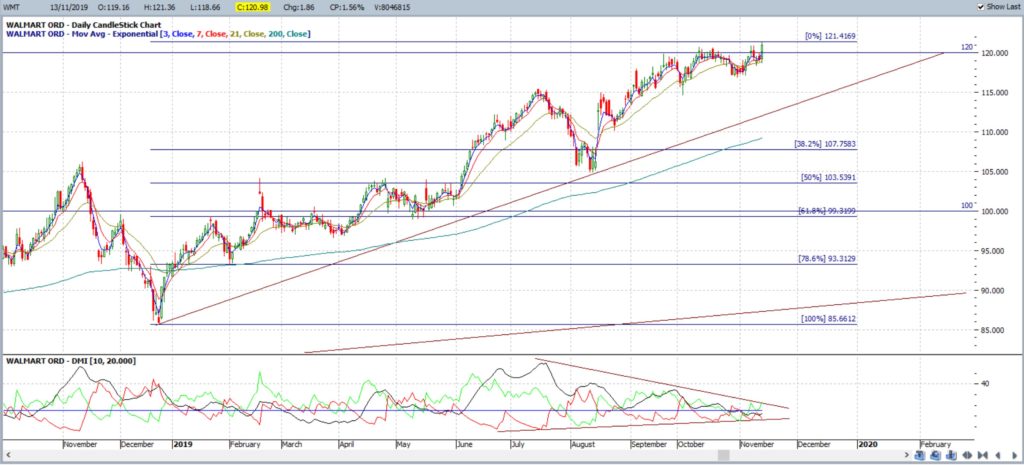Click the third blue chart tool icon
The width and height of the screenshot is (1024, 465).
click(951, 455)
